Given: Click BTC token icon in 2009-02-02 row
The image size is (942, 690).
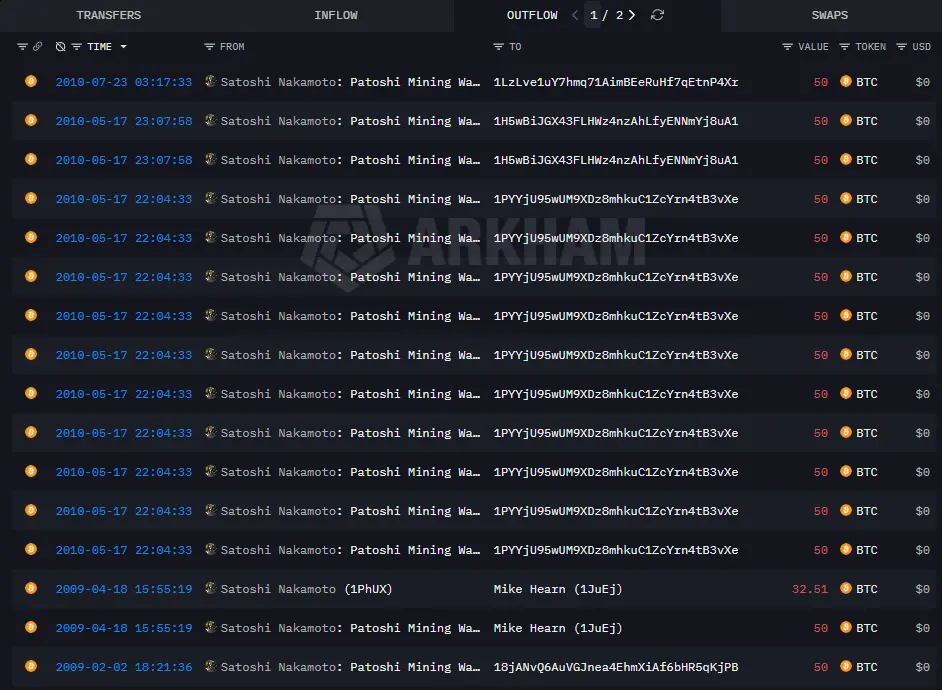Looking at the screenshot, I should (845, 666).
